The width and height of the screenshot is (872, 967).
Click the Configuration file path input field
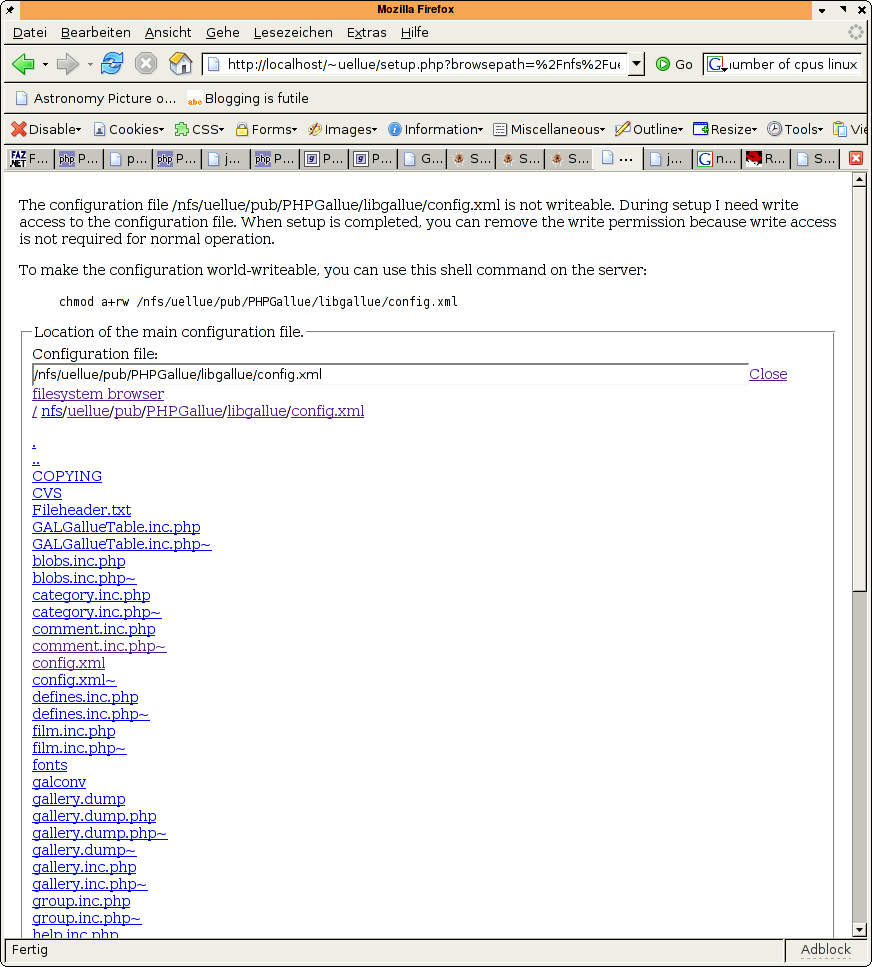[390, 374]
